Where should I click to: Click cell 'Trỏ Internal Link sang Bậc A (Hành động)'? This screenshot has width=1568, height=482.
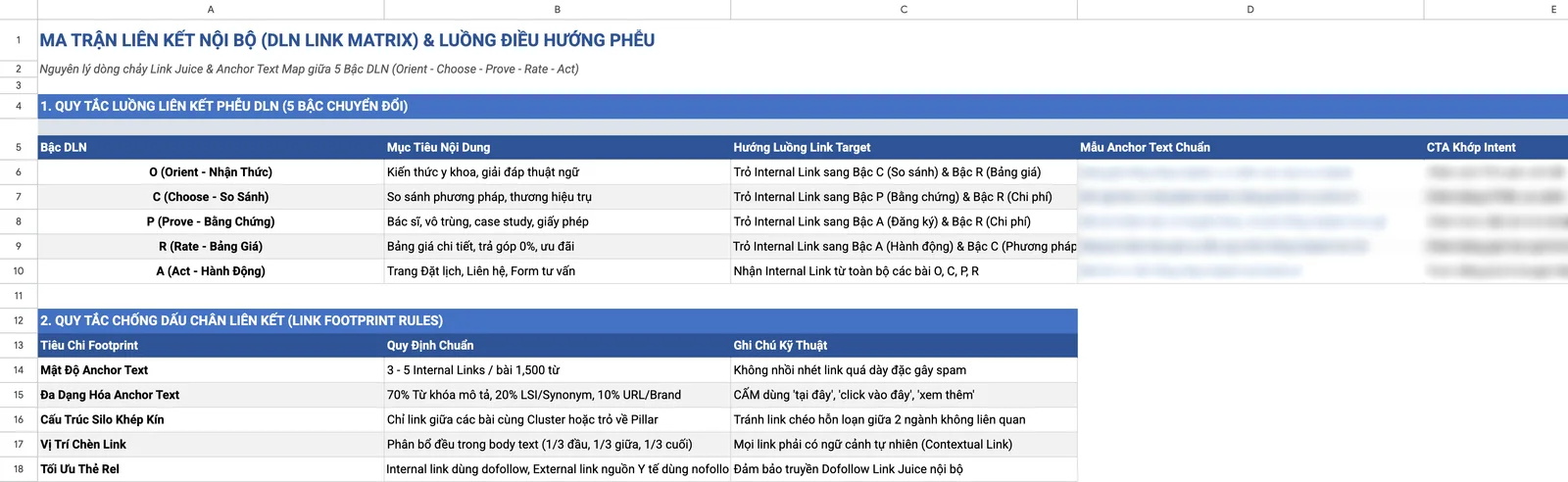(904, 247)
